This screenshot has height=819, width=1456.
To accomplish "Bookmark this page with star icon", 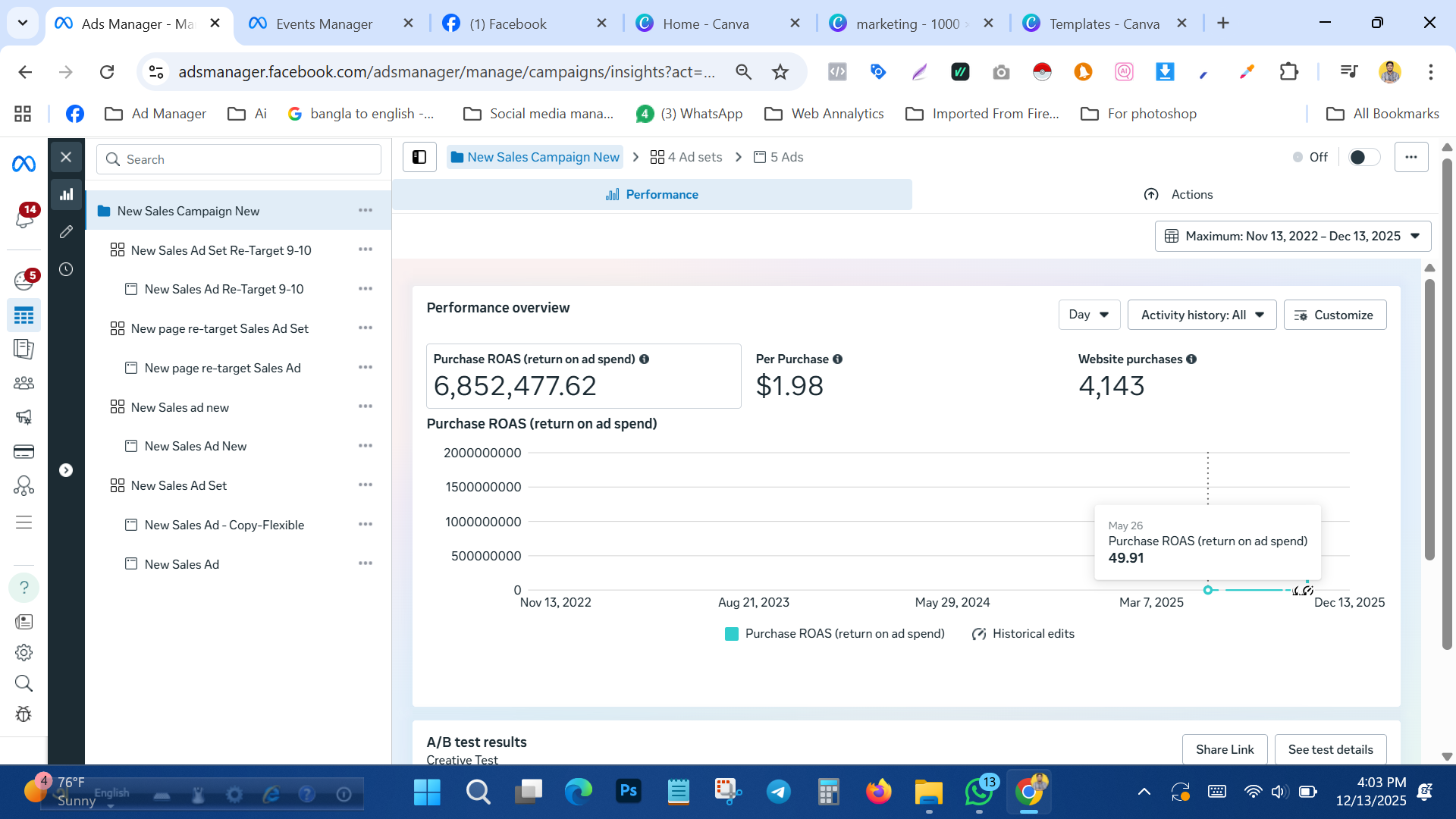I will pyautogui.click(x=780, y=72).
